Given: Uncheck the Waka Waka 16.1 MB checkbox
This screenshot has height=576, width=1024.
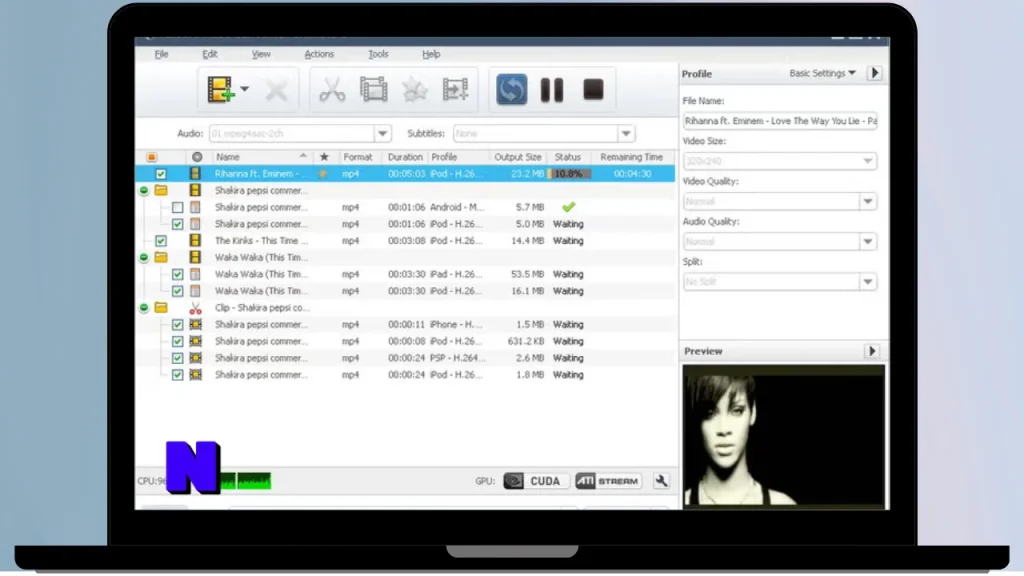Looking at the screenshot, I should (x=178, y=291).
